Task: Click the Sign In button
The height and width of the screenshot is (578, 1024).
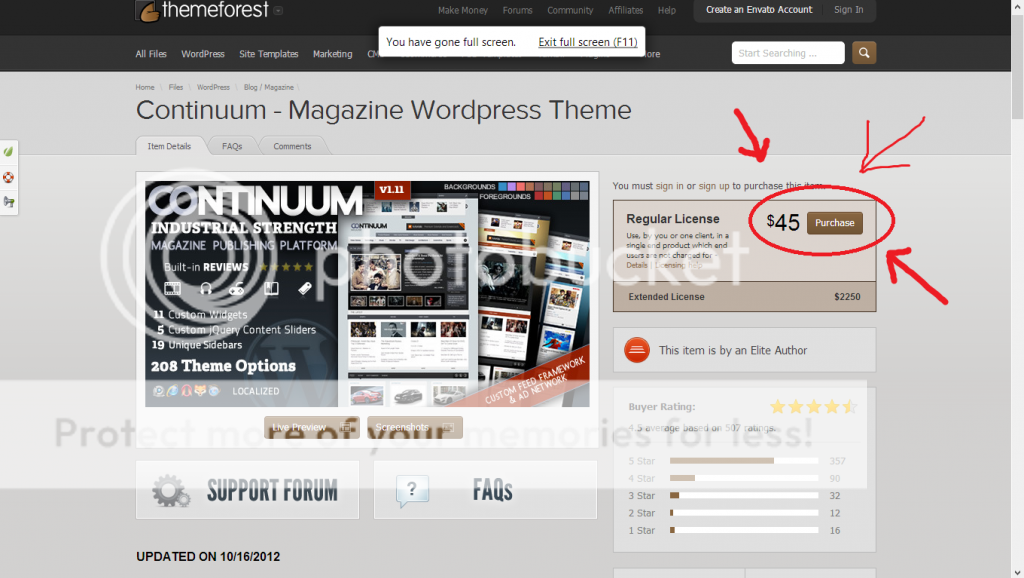Action: [x=848, y=10]
